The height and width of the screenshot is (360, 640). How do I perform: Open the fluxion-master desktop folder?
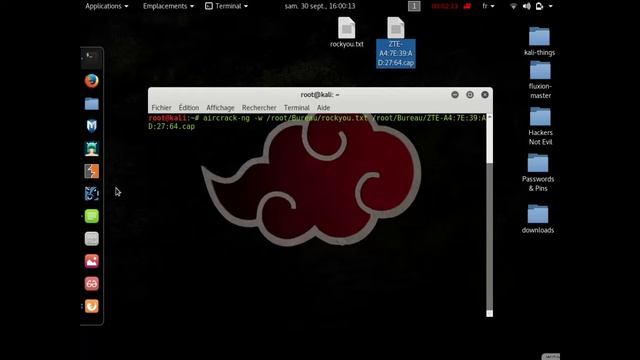pos(540,80)
